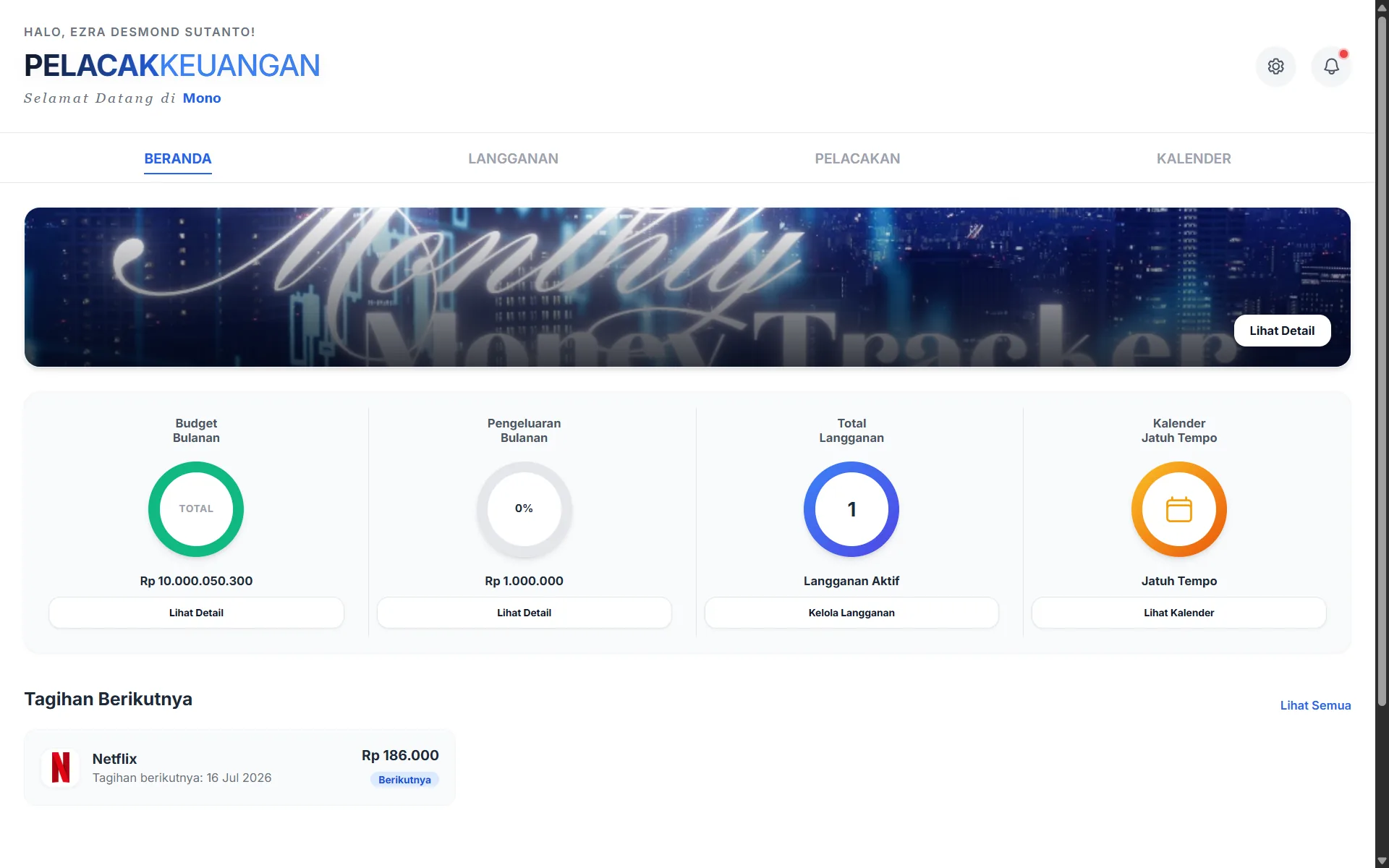The image size is (1389, 868).
Task: Click the blue ring showing 1 subscription
Action: tap(851, 509)
